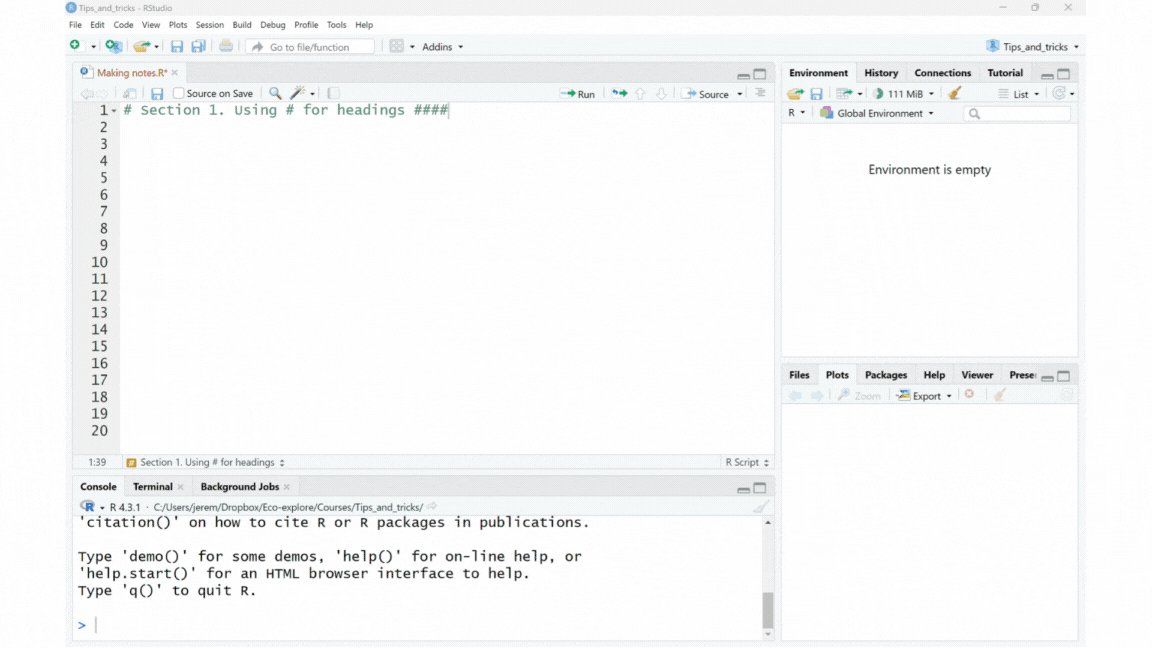1152x648 pixels.
Task: Click Show in new window icon
Action: coord(129,93)
